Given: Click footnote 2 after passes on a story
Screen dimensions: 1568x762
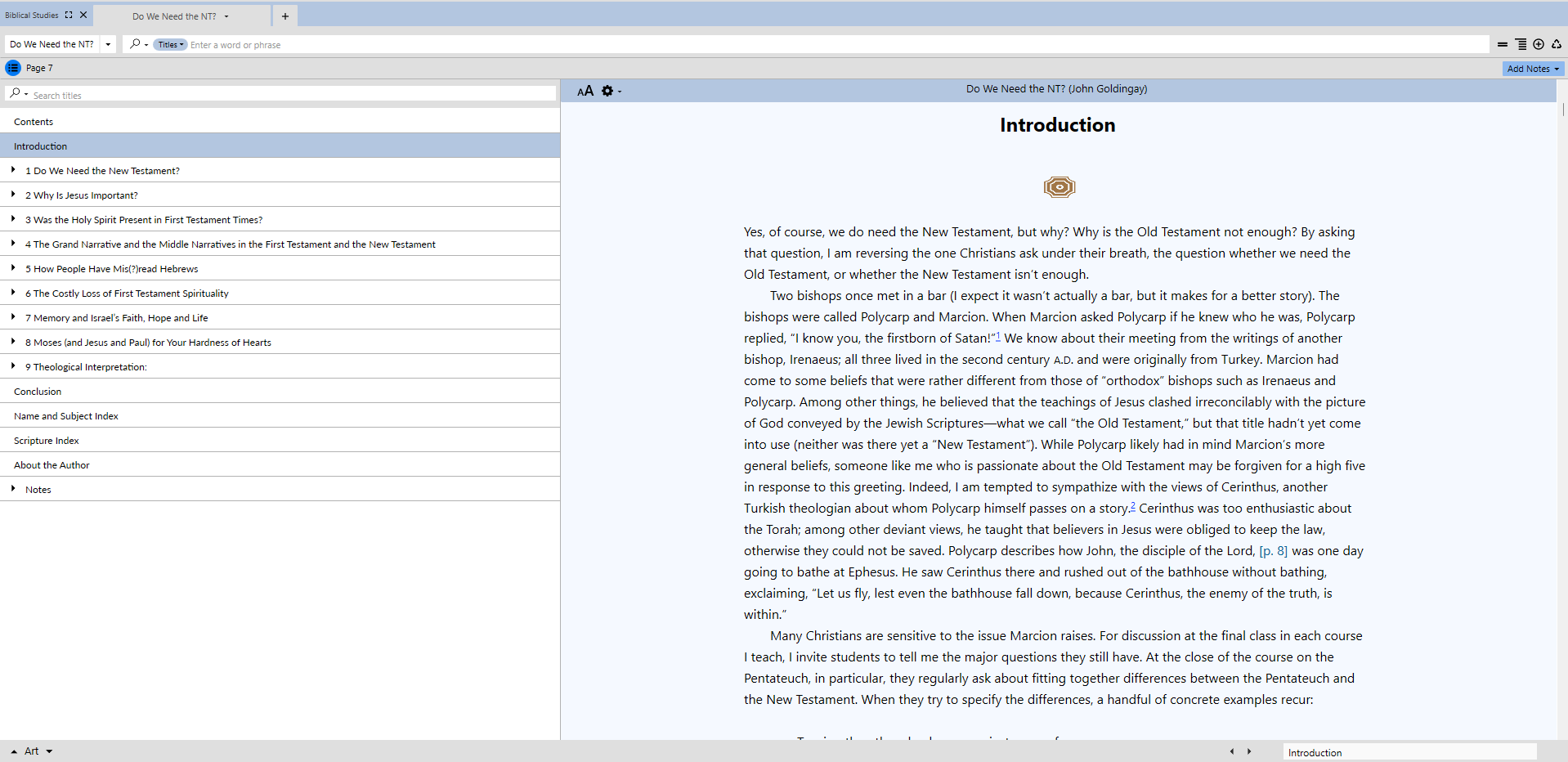Looking at the screenshot, I should tap(1133, 505).
